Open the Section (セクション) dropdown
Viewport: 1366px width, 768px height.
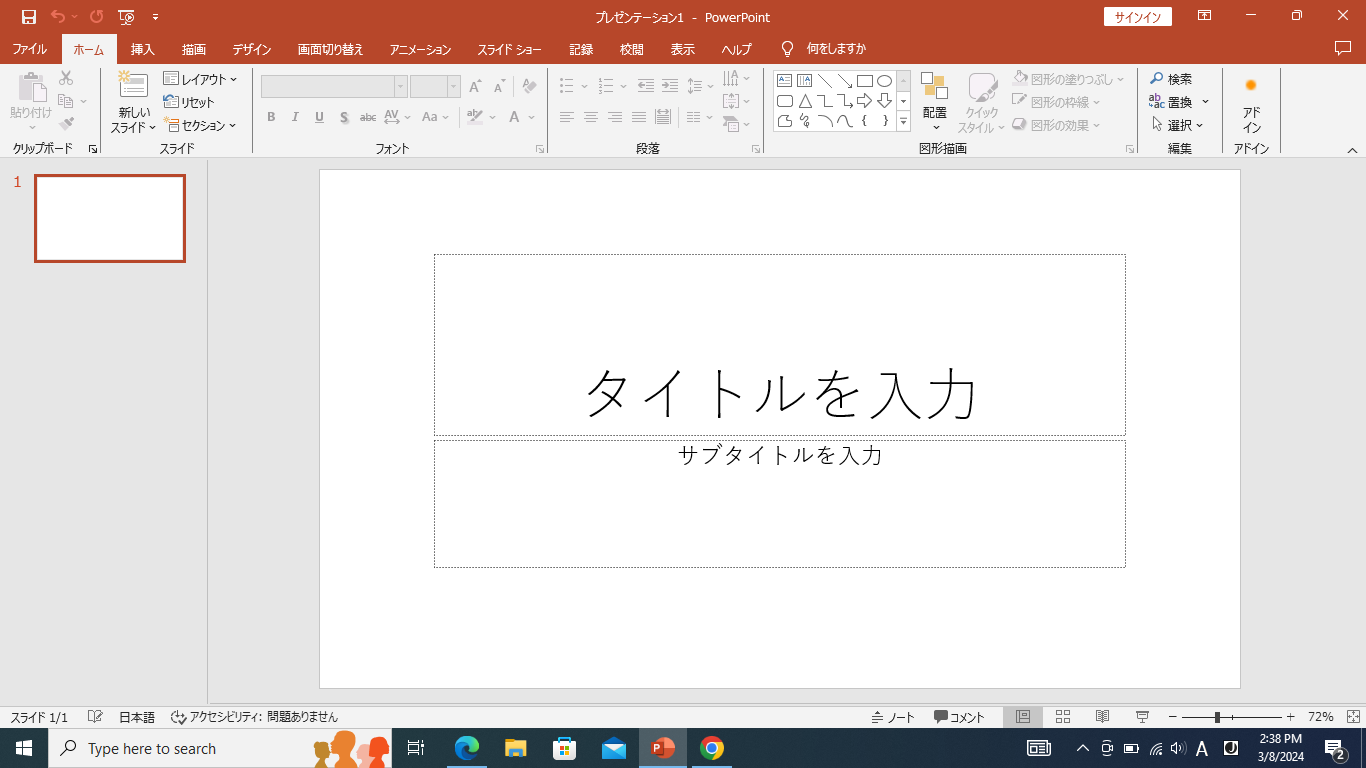pyautogui.click(x=201, y=125)
